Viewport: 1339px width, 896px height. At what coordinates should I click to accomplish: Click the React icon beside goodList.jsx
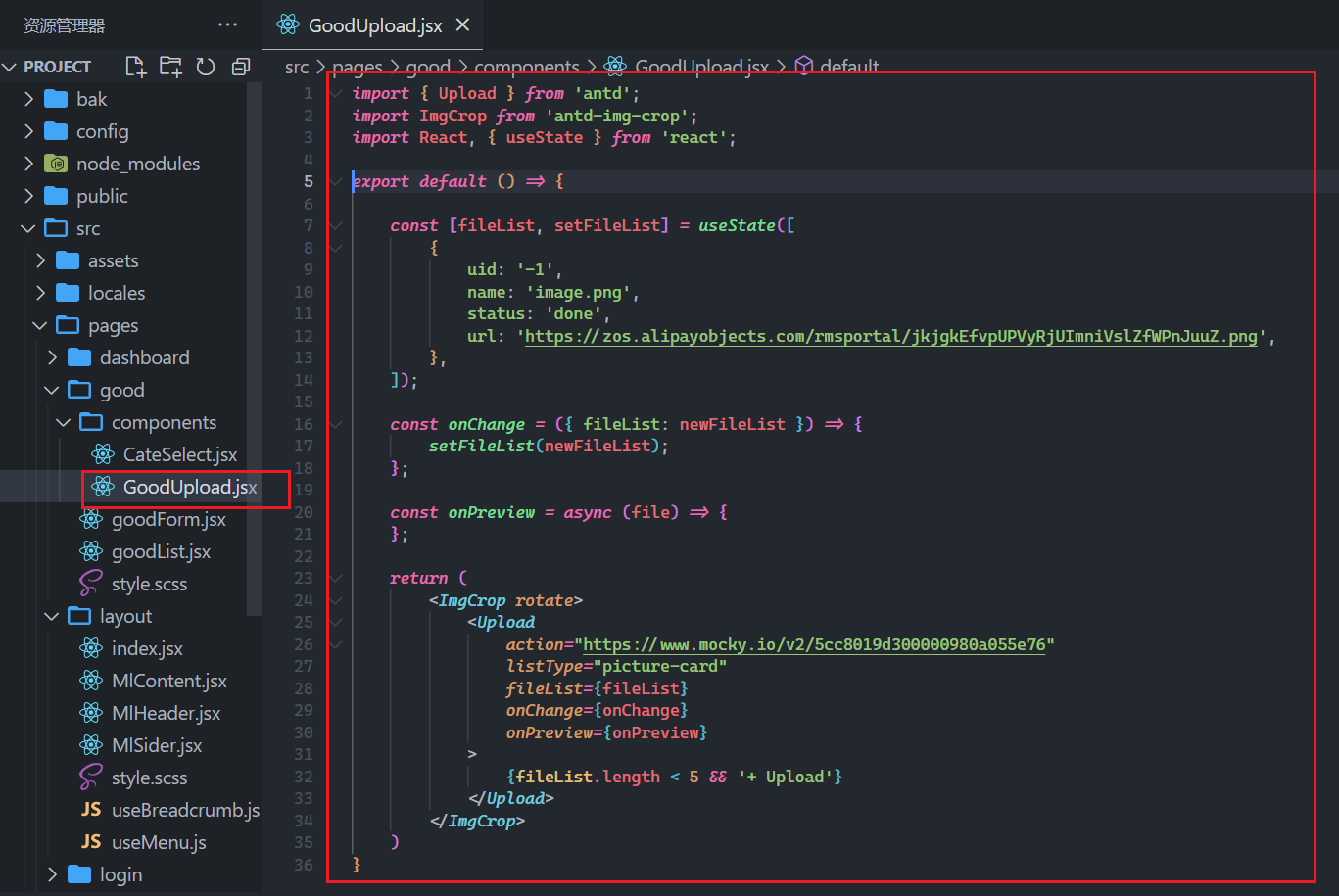click(x=91, y=551)
